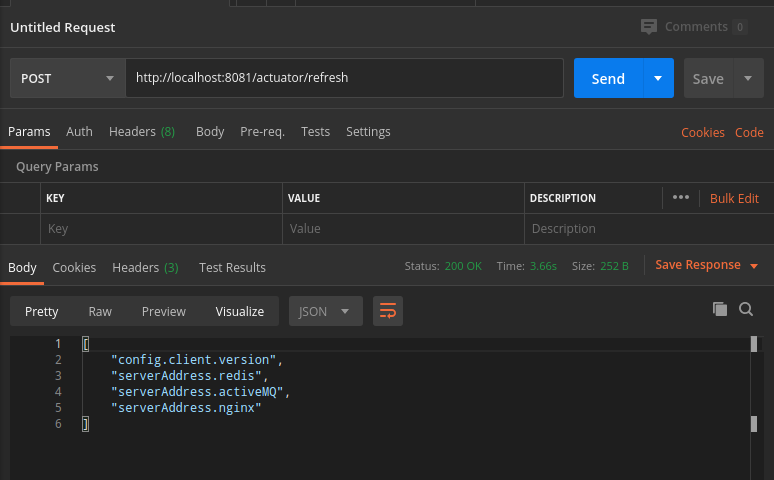Expand the Save button dropdown arrow
This screenshot has width=774, height=480.
(x=748, y=79)
